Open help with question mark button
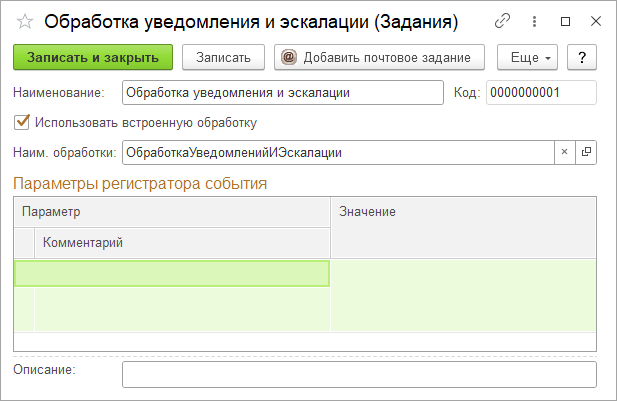Screen dimensions: 617x401 [582, 57]
